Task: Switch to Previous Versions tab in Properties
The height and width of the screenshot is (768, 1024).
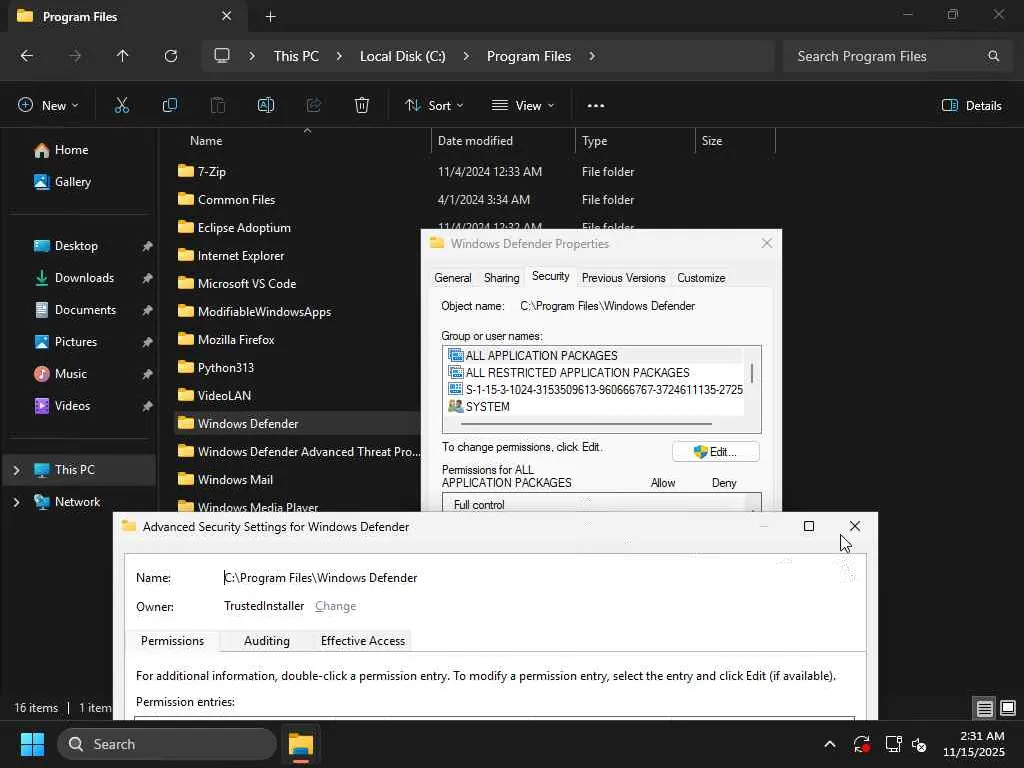Action: tap(623, 278)
